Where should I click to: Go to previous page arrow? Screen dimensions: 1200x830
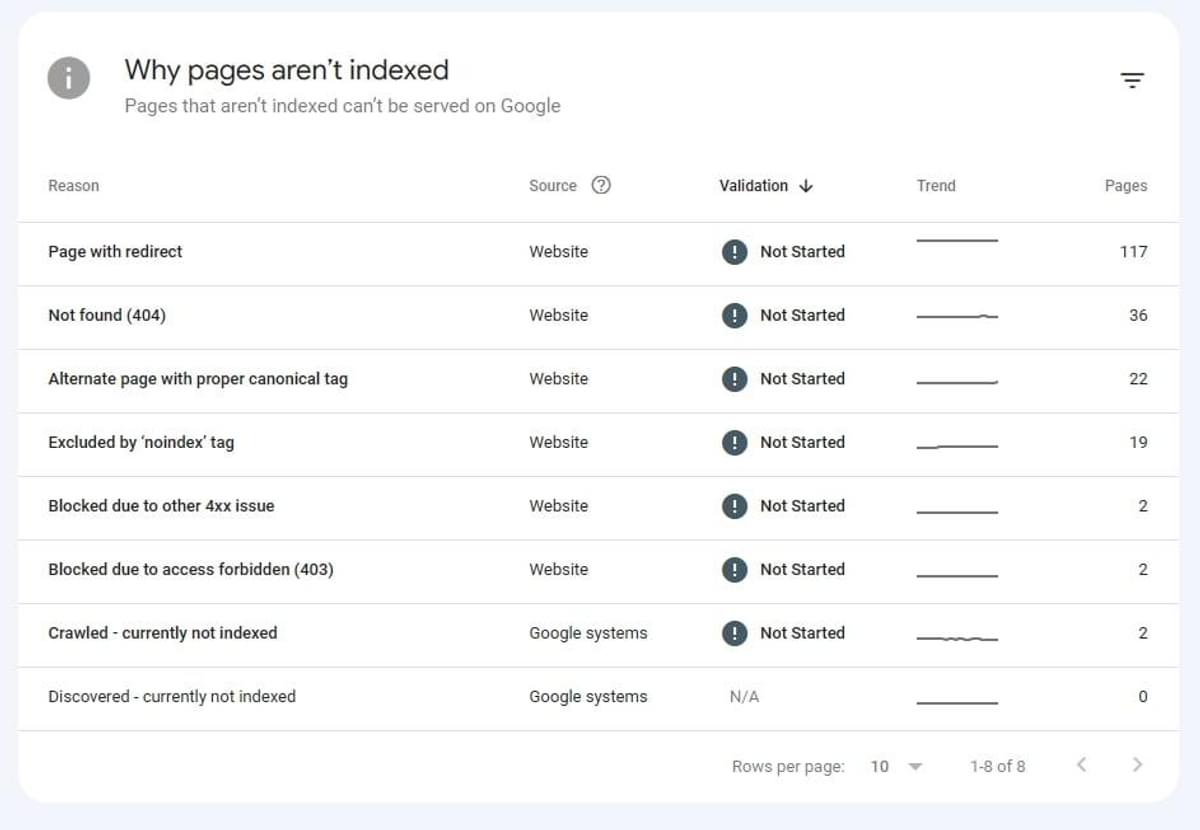tap(1081, 765)
